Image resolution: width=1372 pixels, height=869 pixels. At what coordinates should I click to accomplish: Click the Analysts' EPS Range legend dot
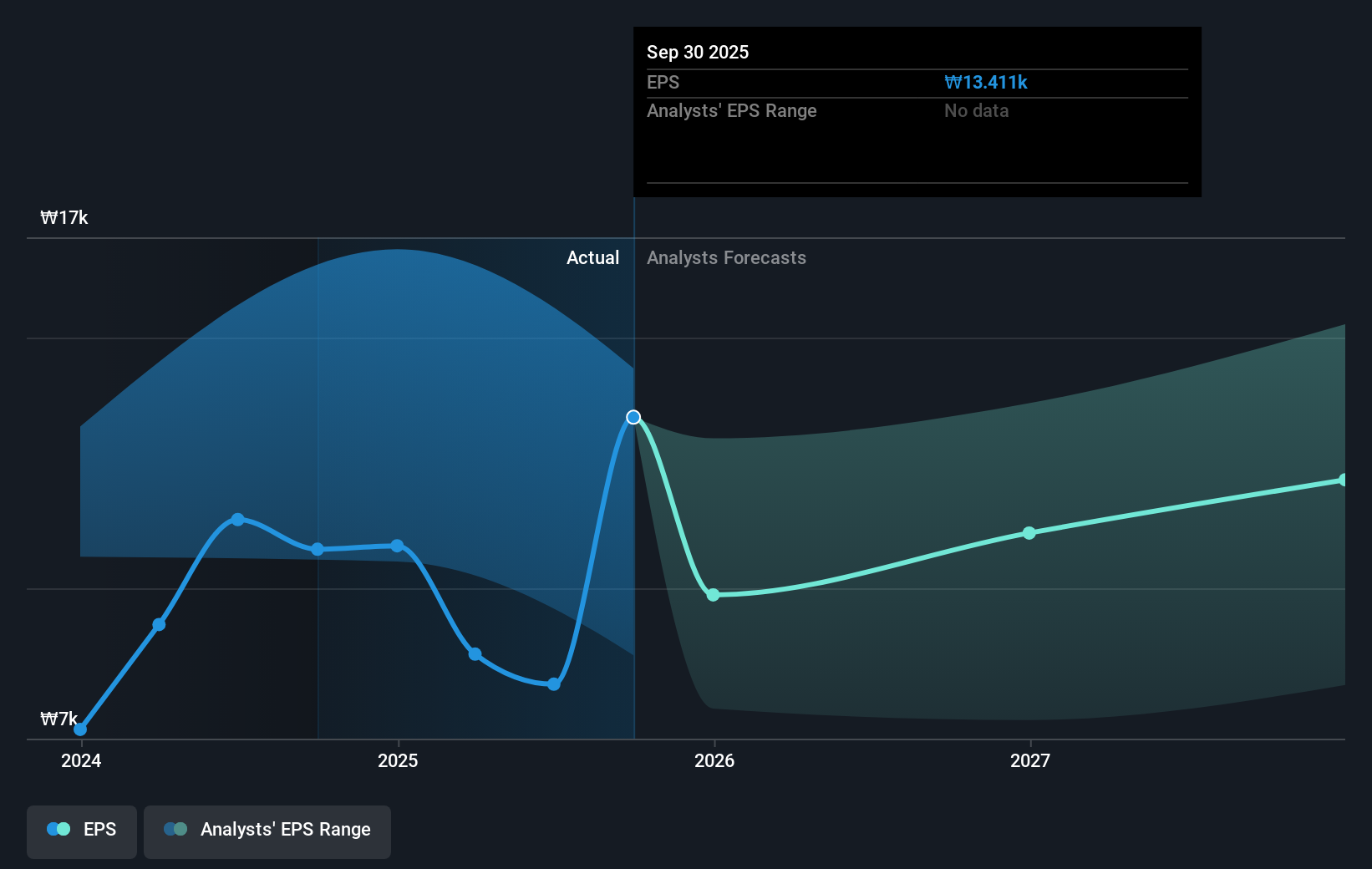(x=174, y=829)
